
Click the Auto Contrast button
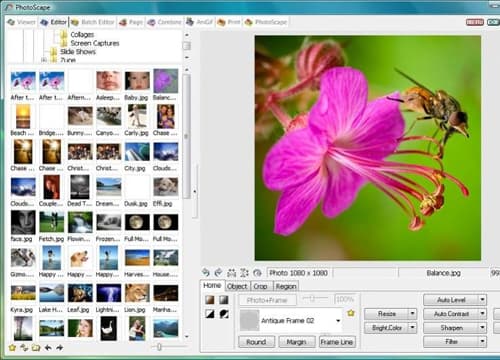tap(451, 314)
